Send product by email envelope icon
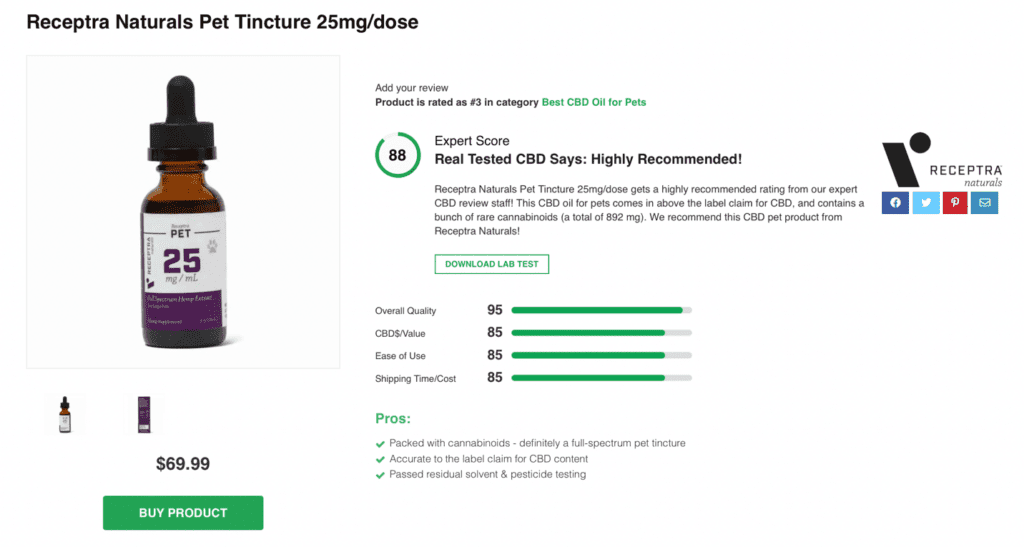This screenshot has width=1024, height=547. pyautogui.click(x=984, y=202)
